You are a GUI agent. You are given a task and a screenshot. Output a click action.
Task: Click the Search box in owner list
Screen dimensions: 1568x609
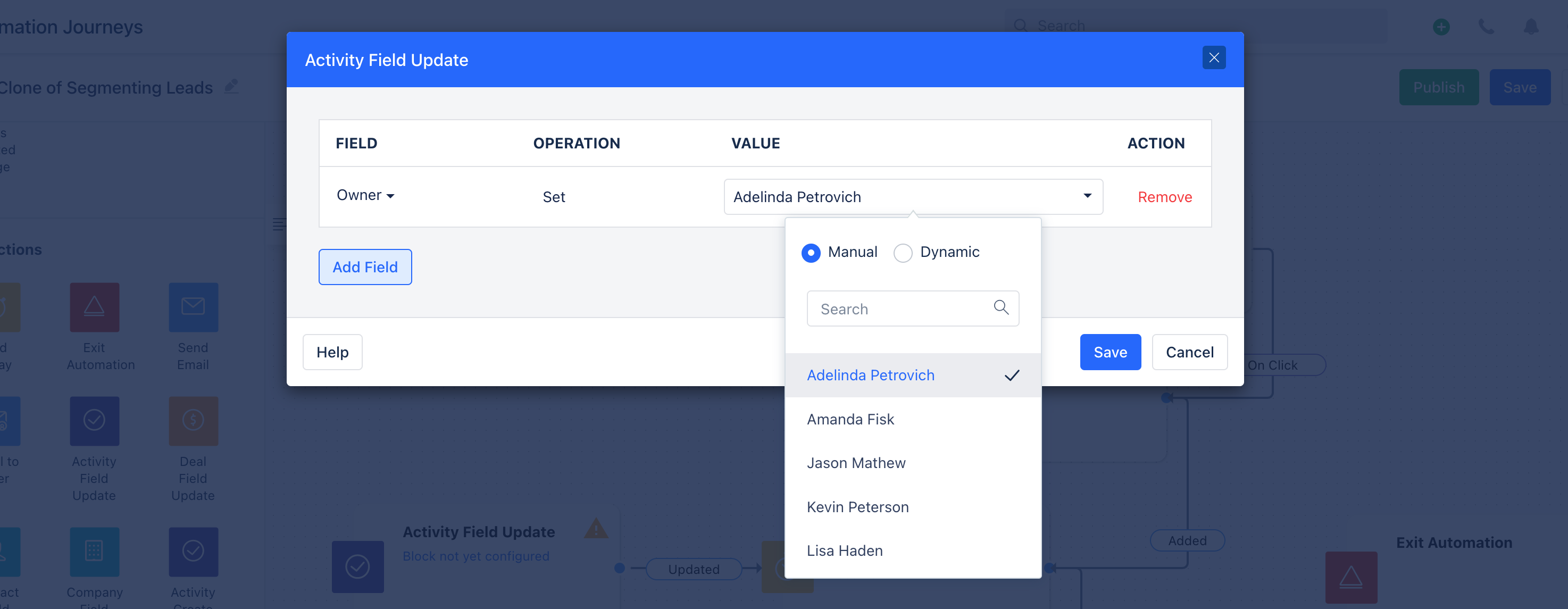point(912,308)
